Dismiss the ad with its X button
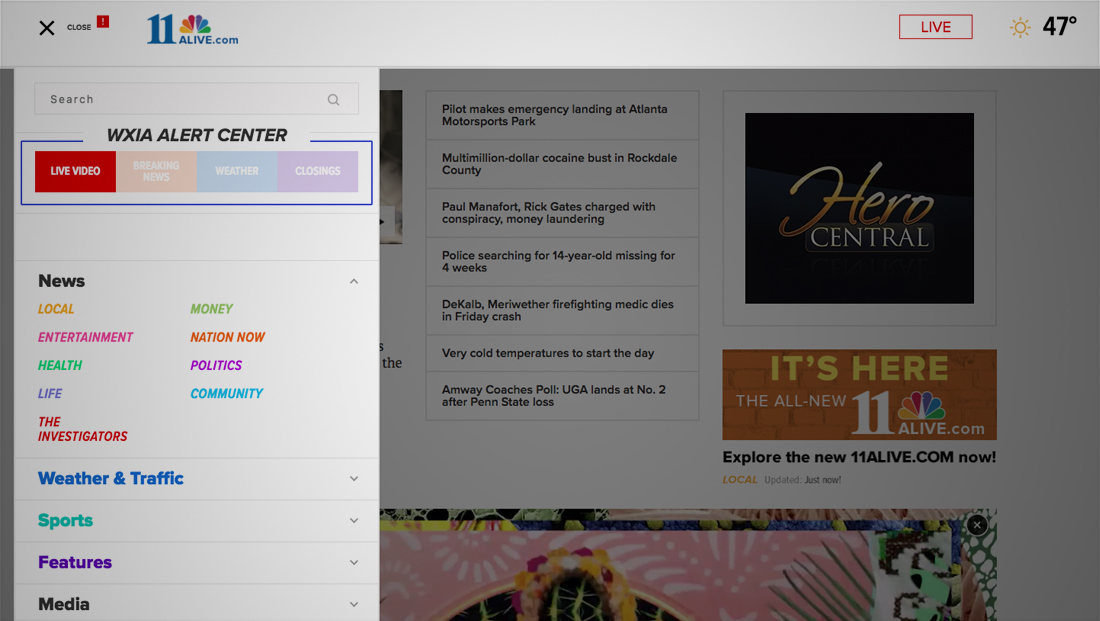The image size is (1100, 621). [x=977, y=525]
